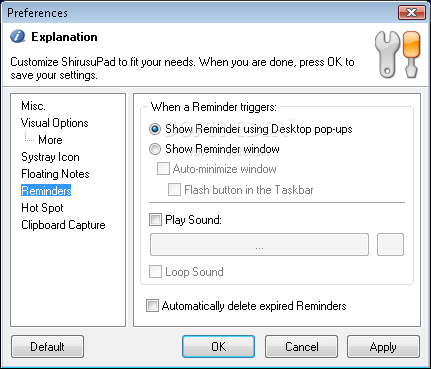The image size is (431, 369).
Task: Open Clipboard Capture preferences
Action: (63, 225)
